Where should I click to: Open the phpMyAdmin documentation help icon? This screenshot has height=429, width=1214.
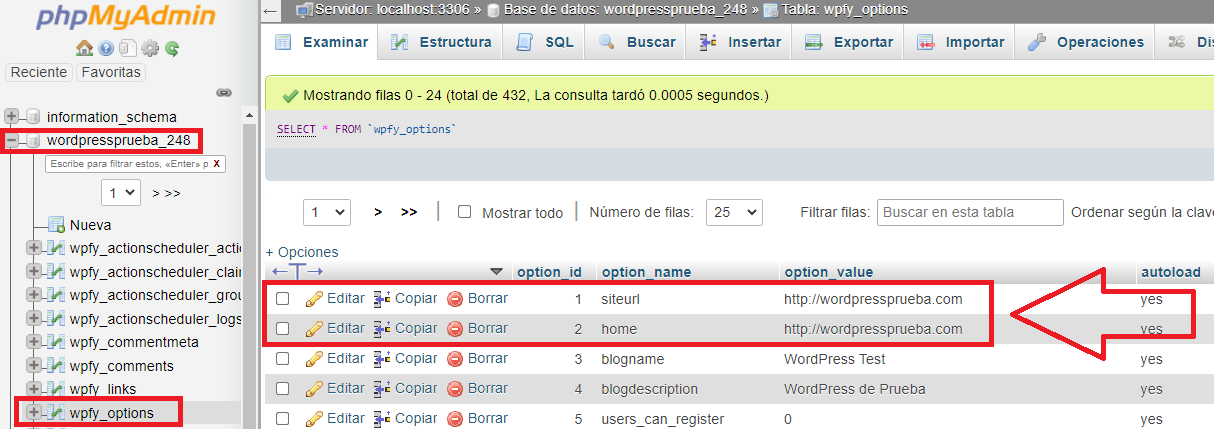[106, 48]
